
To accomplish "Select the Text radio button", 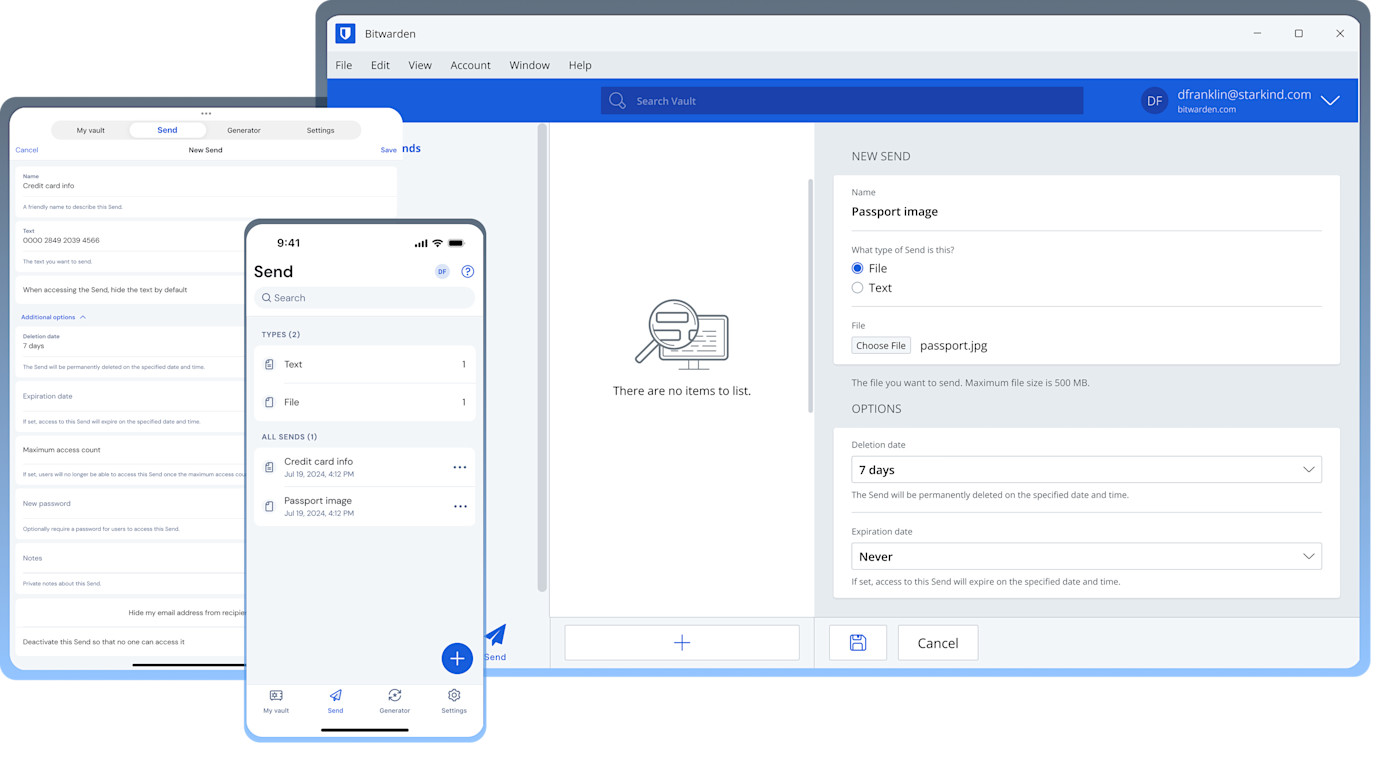I will point(857,288).
